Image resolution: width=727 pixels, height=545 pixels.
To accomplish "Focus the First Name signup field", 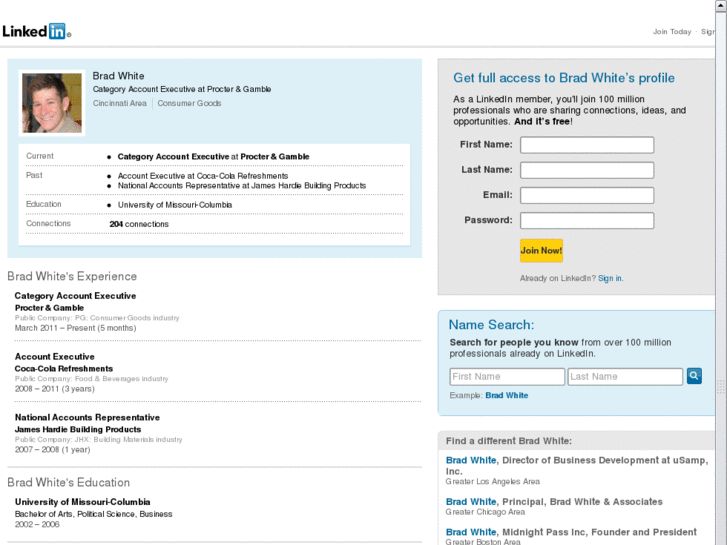I will click(587, 145).
